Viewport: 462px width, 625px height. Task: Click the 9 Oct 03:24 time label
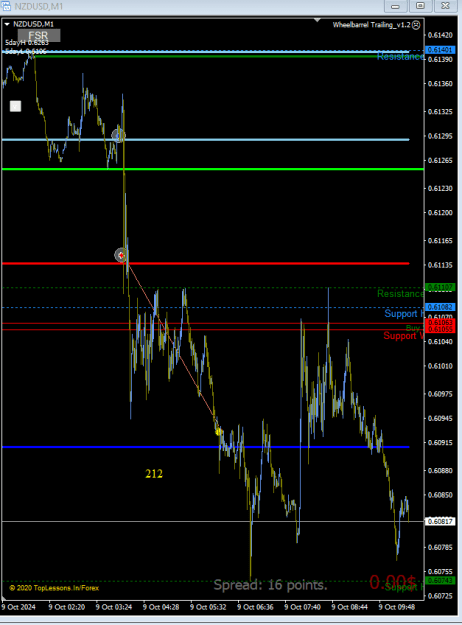coord(114,607)
